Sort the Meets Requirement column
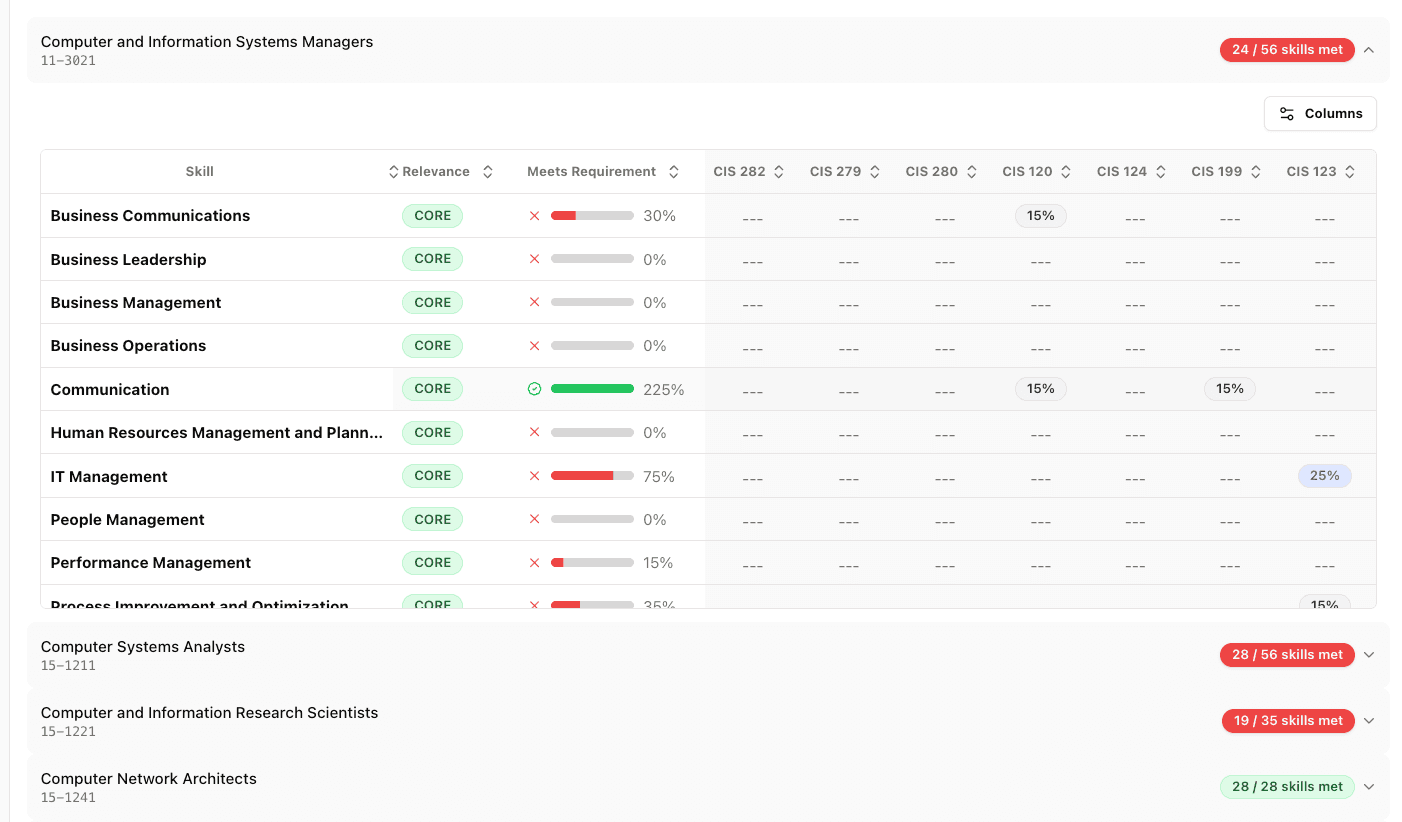This screenshot has width=1402, height=822. pos(674,171)
